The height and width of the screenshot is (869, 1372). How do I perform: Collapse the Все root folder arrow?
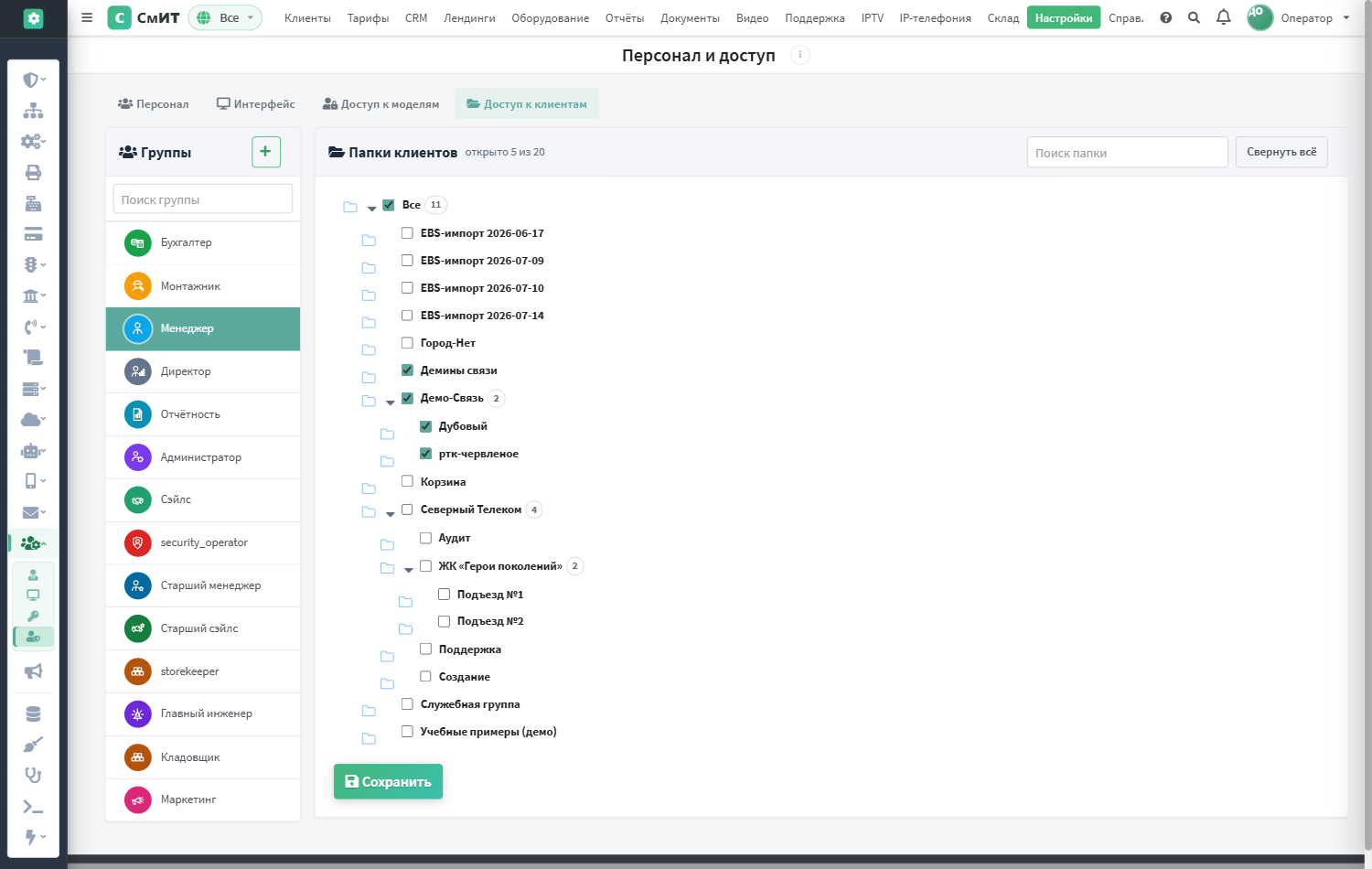click(x=372, y=209)
